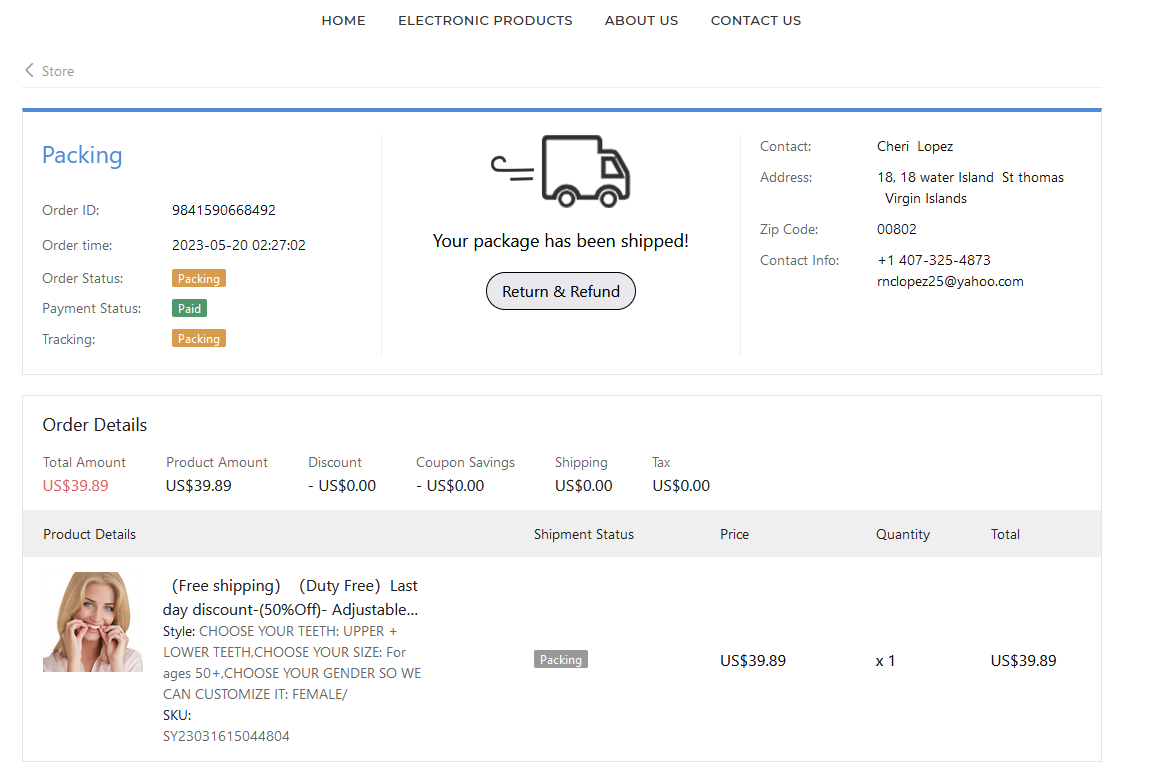
Task: Click the Packing page heading
Action: (82, 155)
